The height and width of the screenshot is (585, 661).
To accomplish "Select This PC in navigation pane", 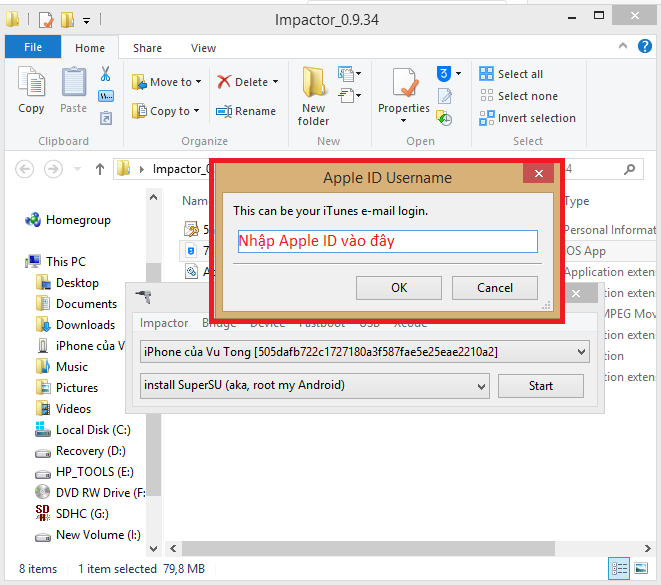I will click(x=55, y=262).
